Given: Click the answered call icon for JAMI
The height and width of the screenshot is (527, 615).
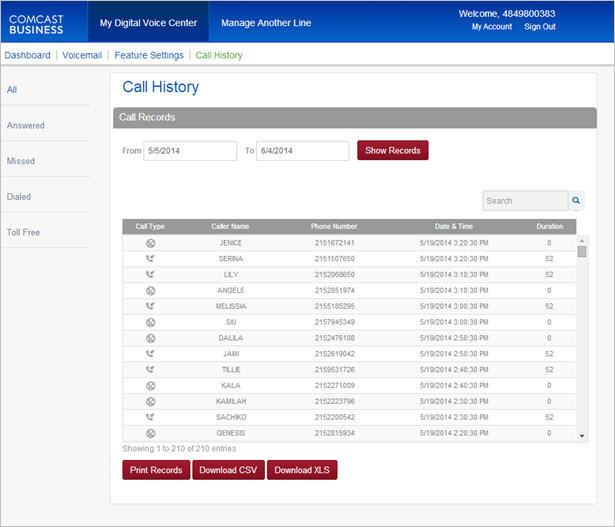Looking at the screenshot, I should pyautogui.click(x=150, y=353).
